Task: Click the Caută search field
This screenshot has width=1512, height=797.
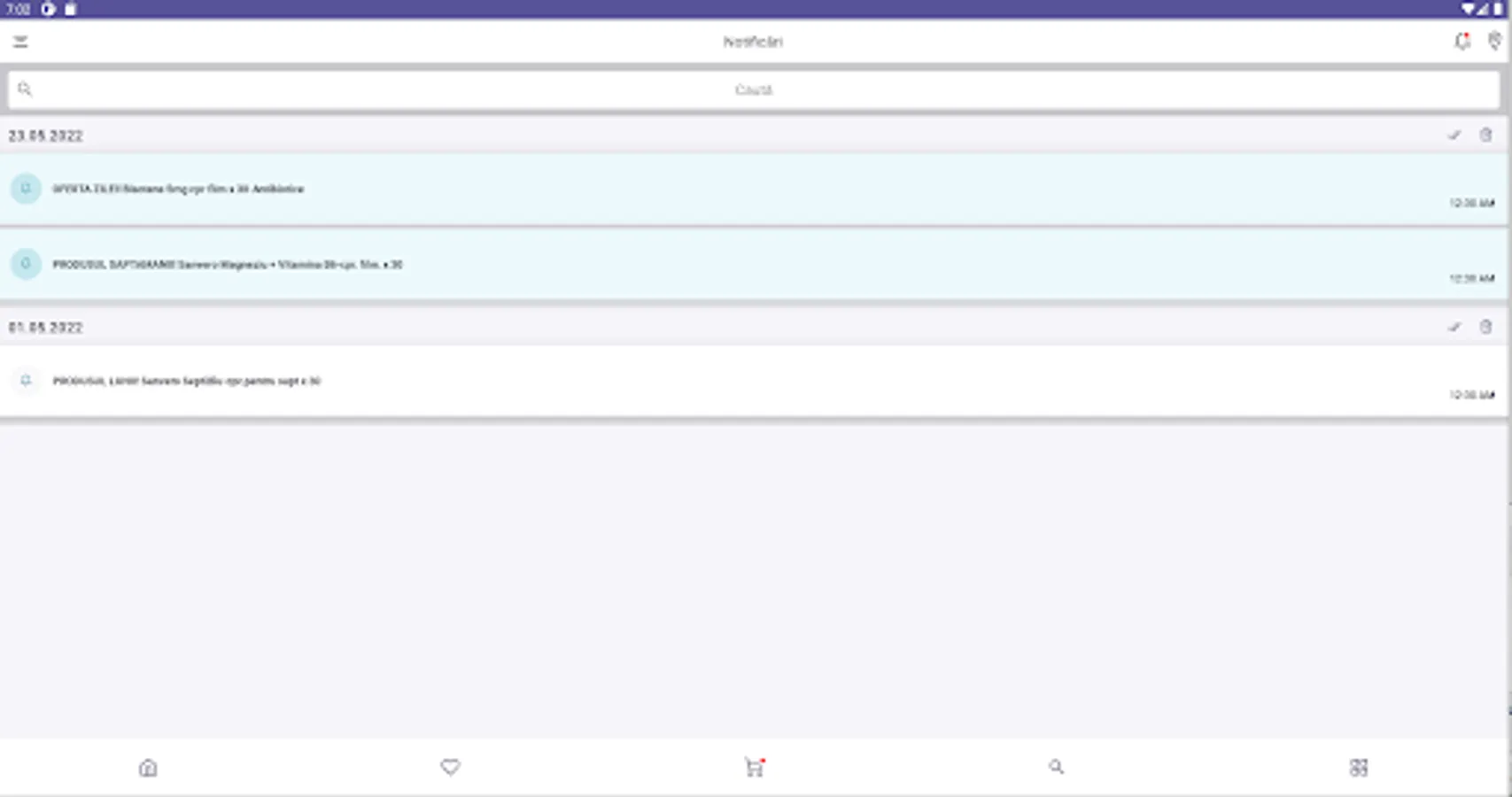Action: click(753, 89)
